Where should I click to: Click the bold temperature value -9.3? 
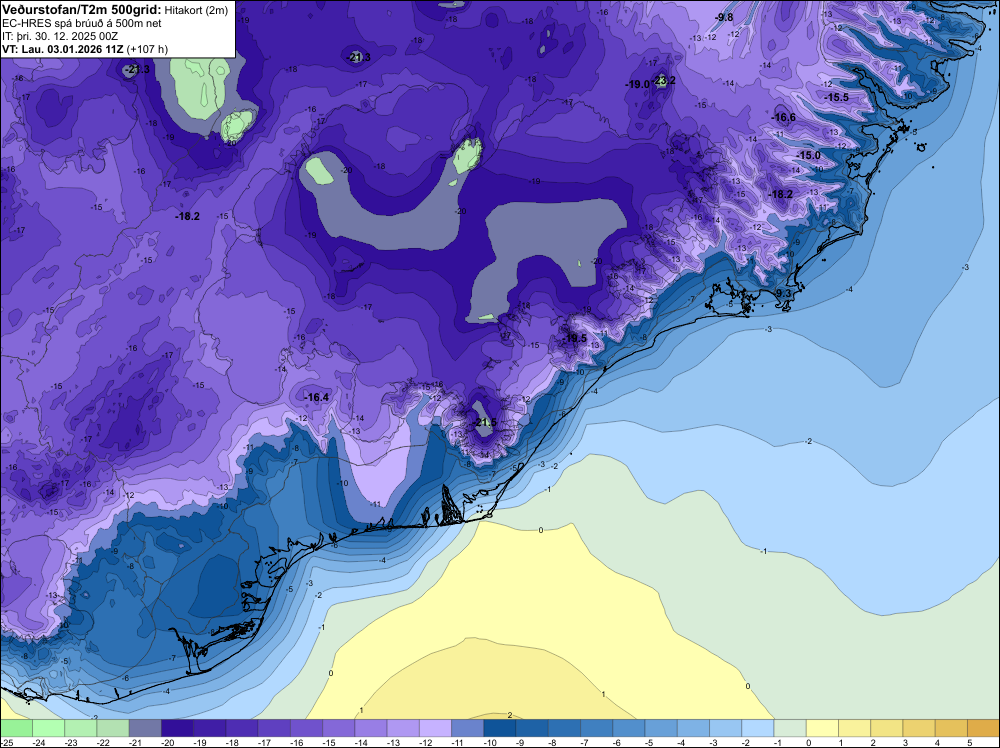782,293
